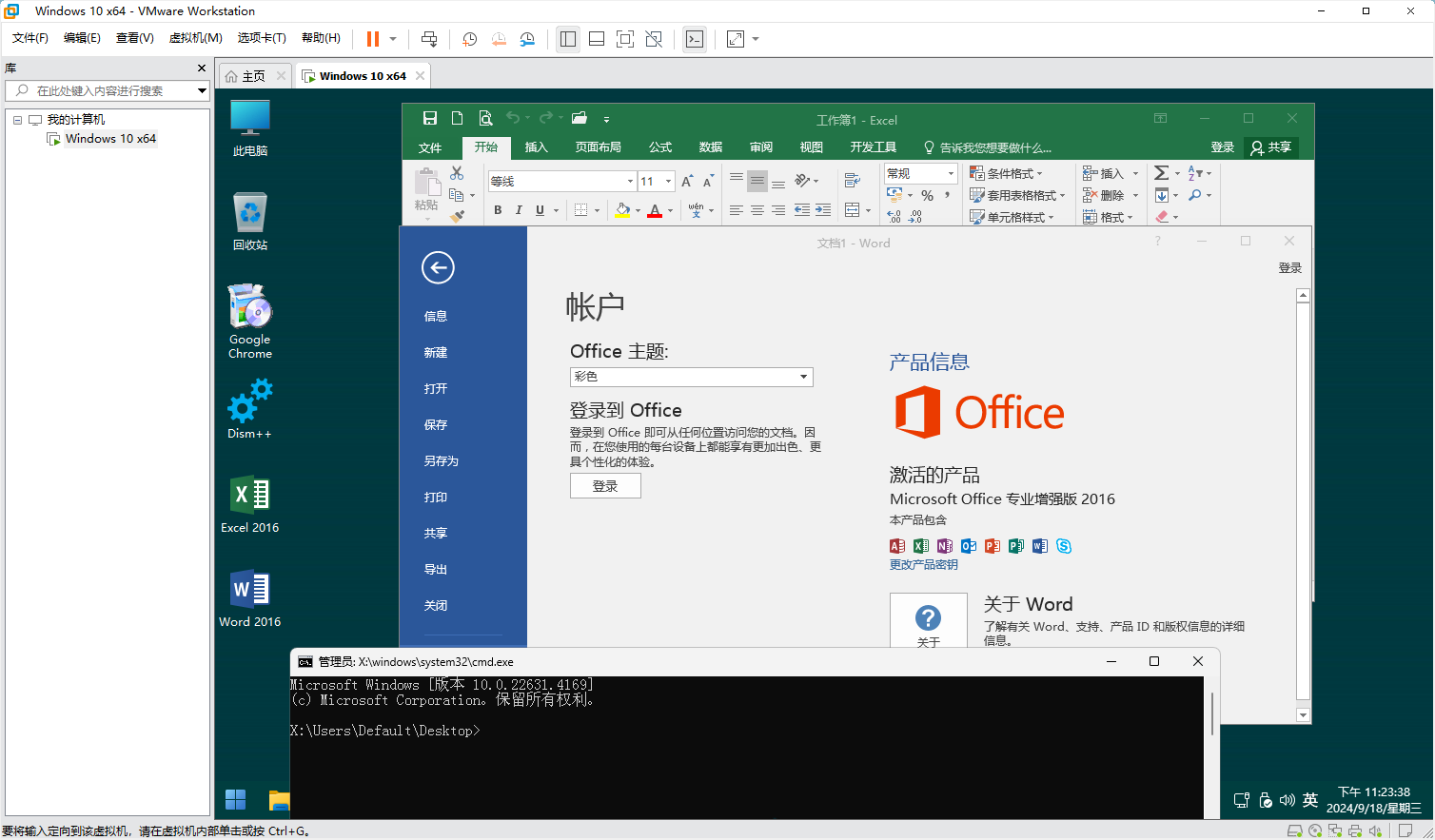Image resolution: width=1435 pixels, height=840 pixels.
Task: Click the Excel AutoSum sigma icon
Action: pos(1162,173)
